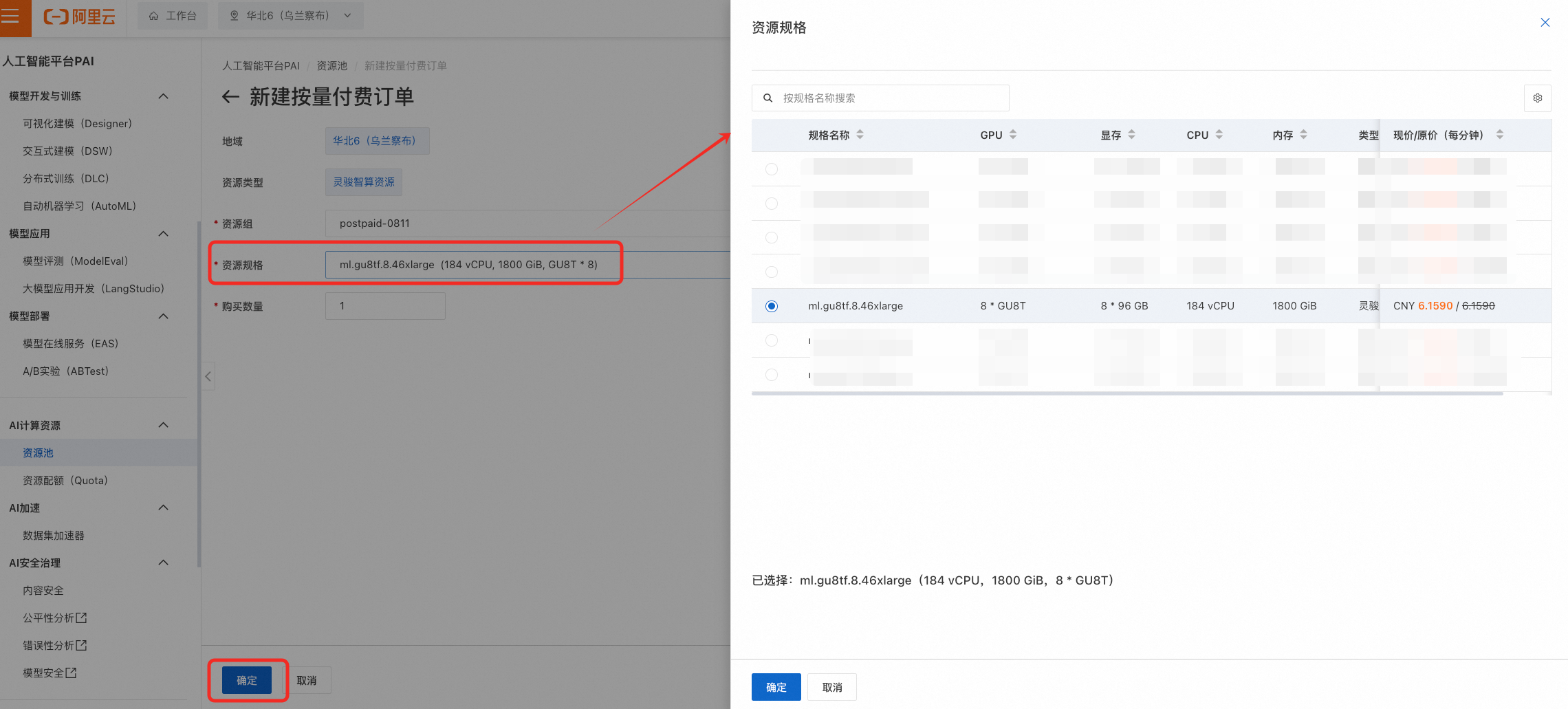Collapse the 模型部署 section
Viewport: 1568px width, 709px height.
[163, 316]
